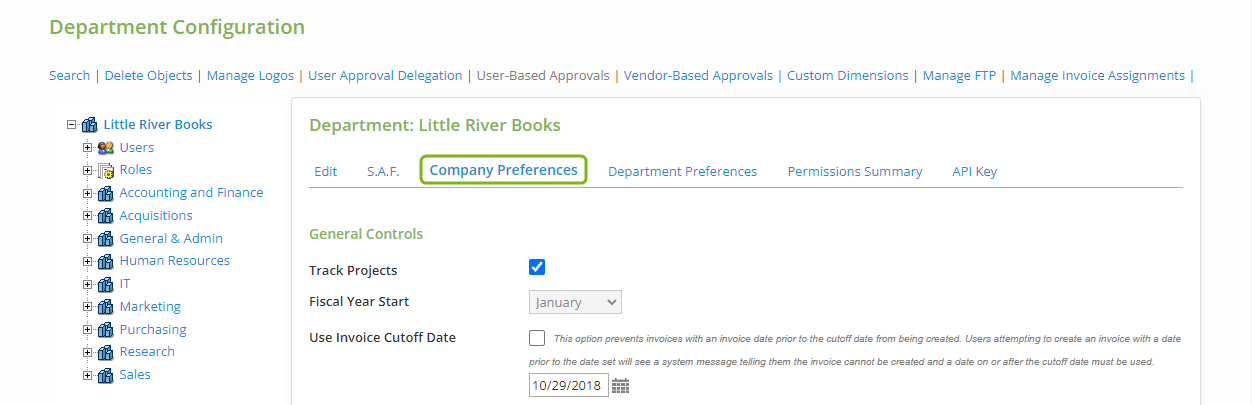Click the invoice cutoff date input field
The width and height of the screenshot is (1252, 405).
point(567,385)
